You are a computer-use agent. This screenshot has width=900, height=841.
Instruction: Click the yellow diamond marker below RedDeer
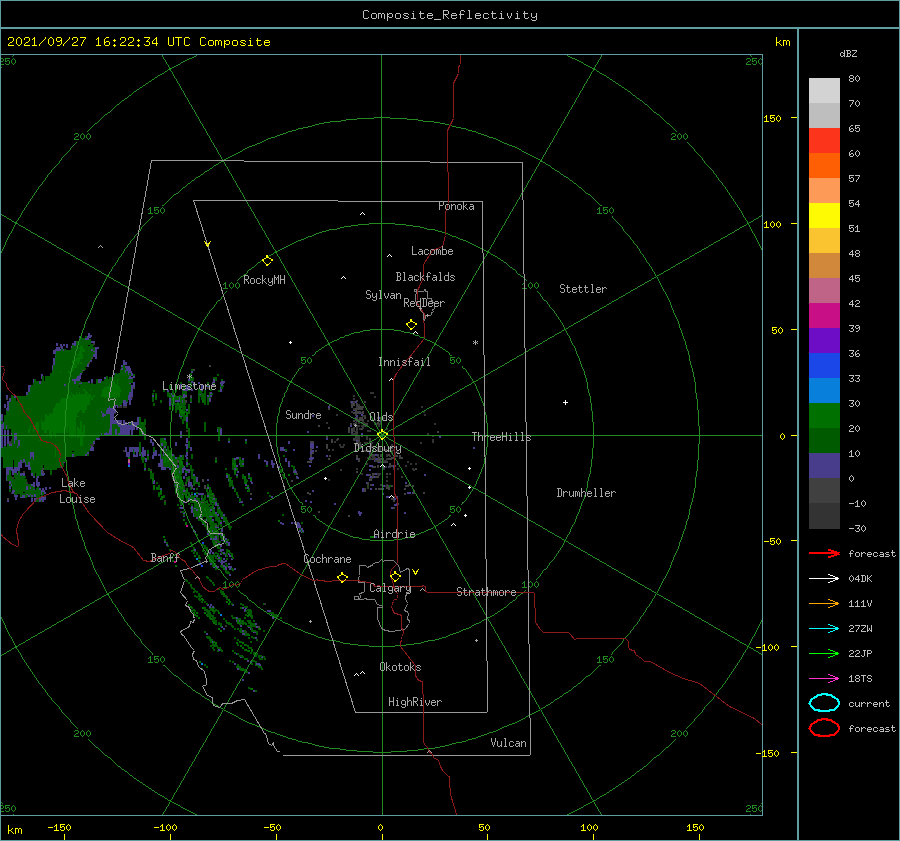click(x=411, y=325)
